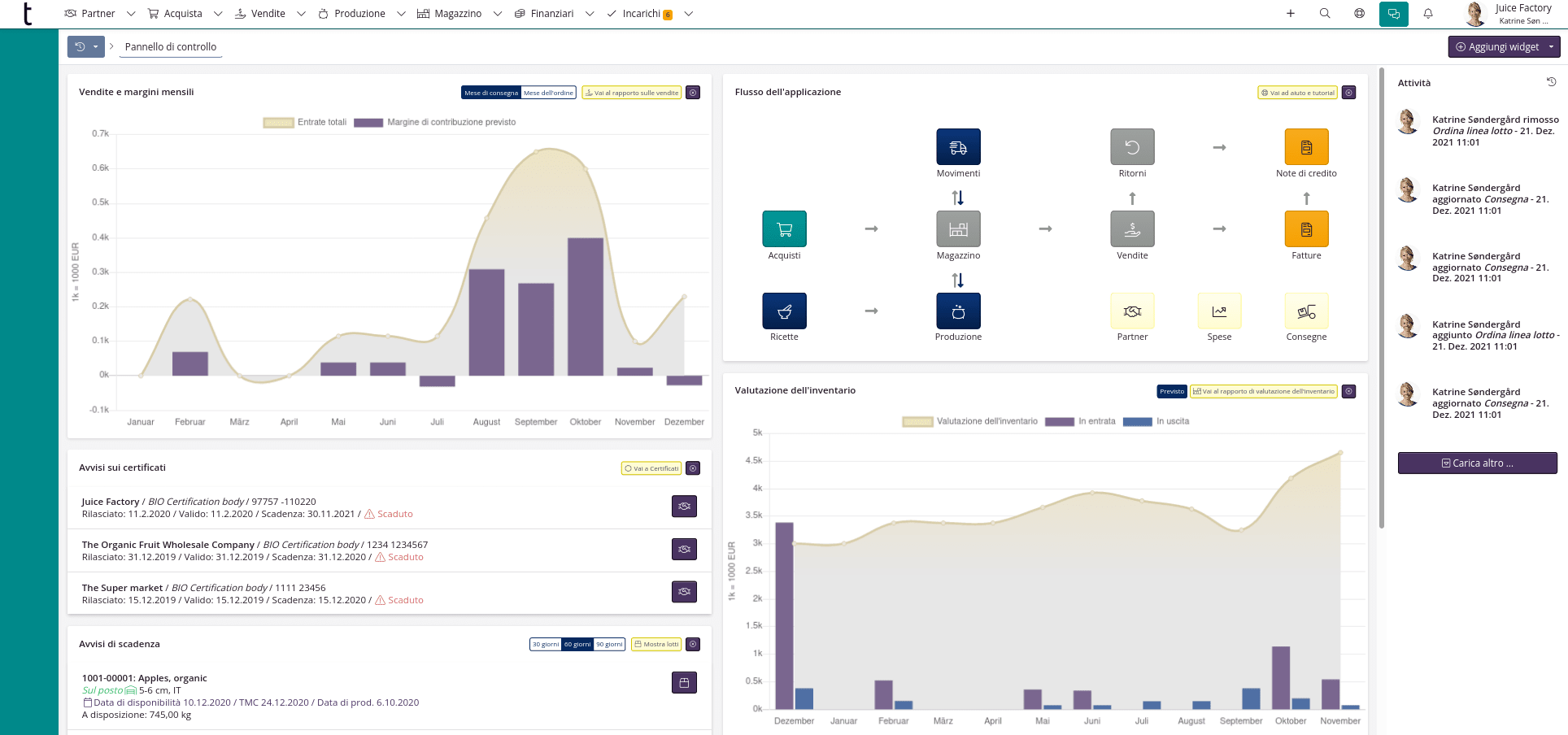Toggle the Entrate totali legend swatch

point(278,123)
